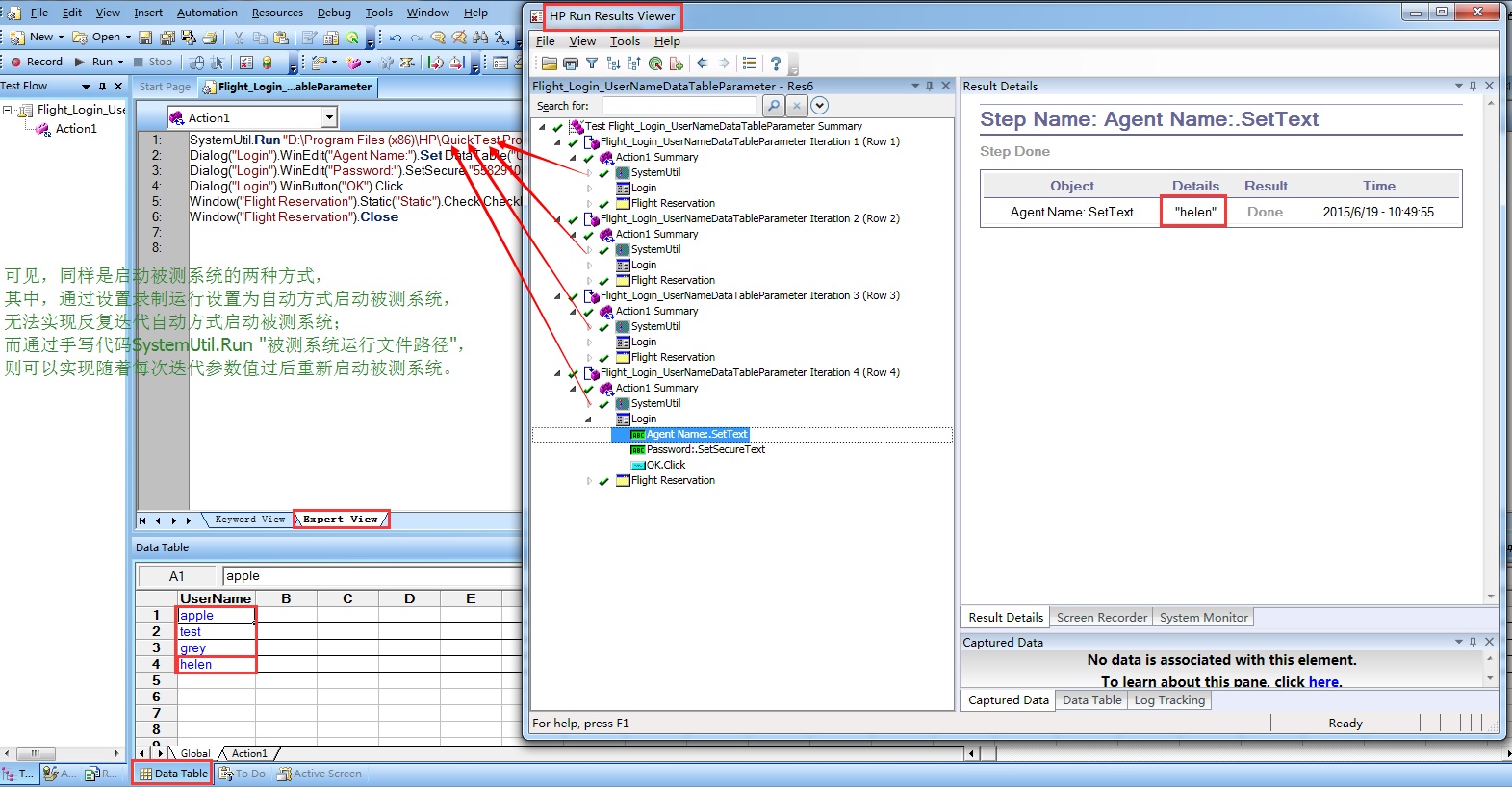Screen dimensions: 1512x787
Task: Click the Help question mark icon in Run Results Viewer
Action: click(x=776, y=63)
